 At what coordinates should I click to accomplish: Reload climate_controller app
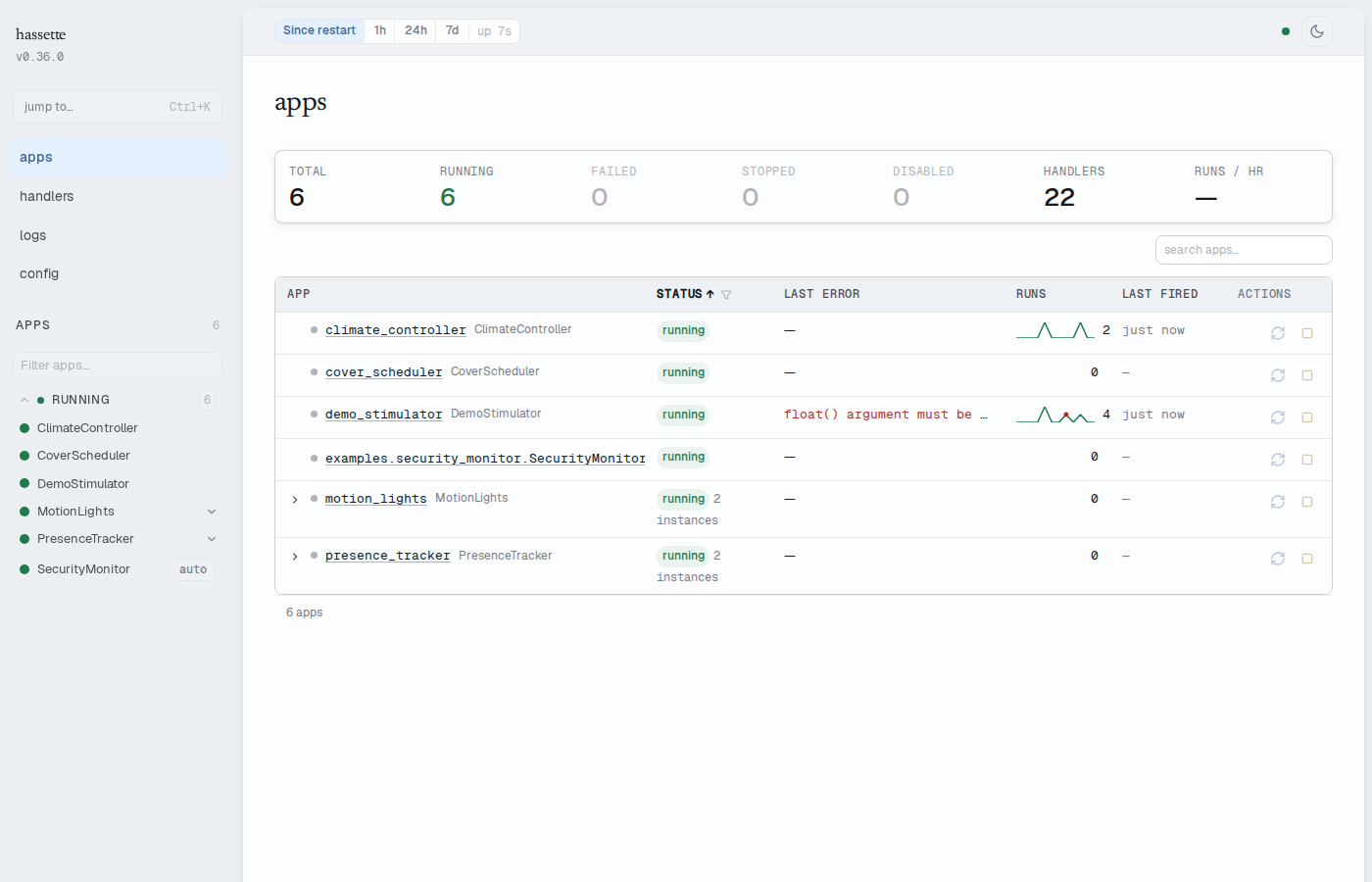(x=1278, y=333)
